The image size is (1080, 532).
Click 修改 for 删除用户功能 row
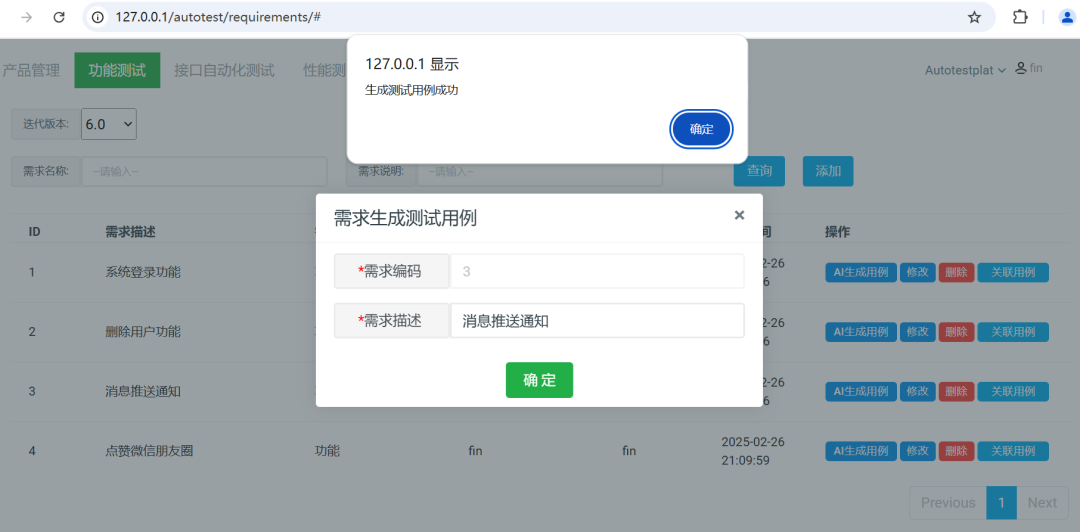[917, 331]
